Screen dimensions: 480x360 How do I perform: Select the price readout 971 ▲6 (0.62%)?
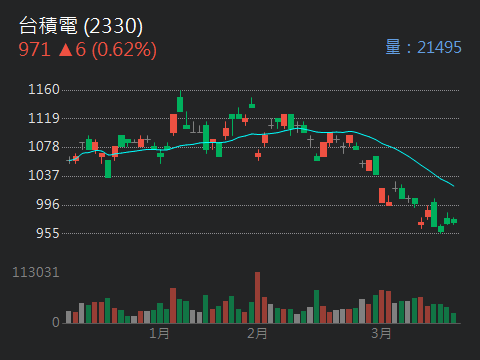[87, 50]
